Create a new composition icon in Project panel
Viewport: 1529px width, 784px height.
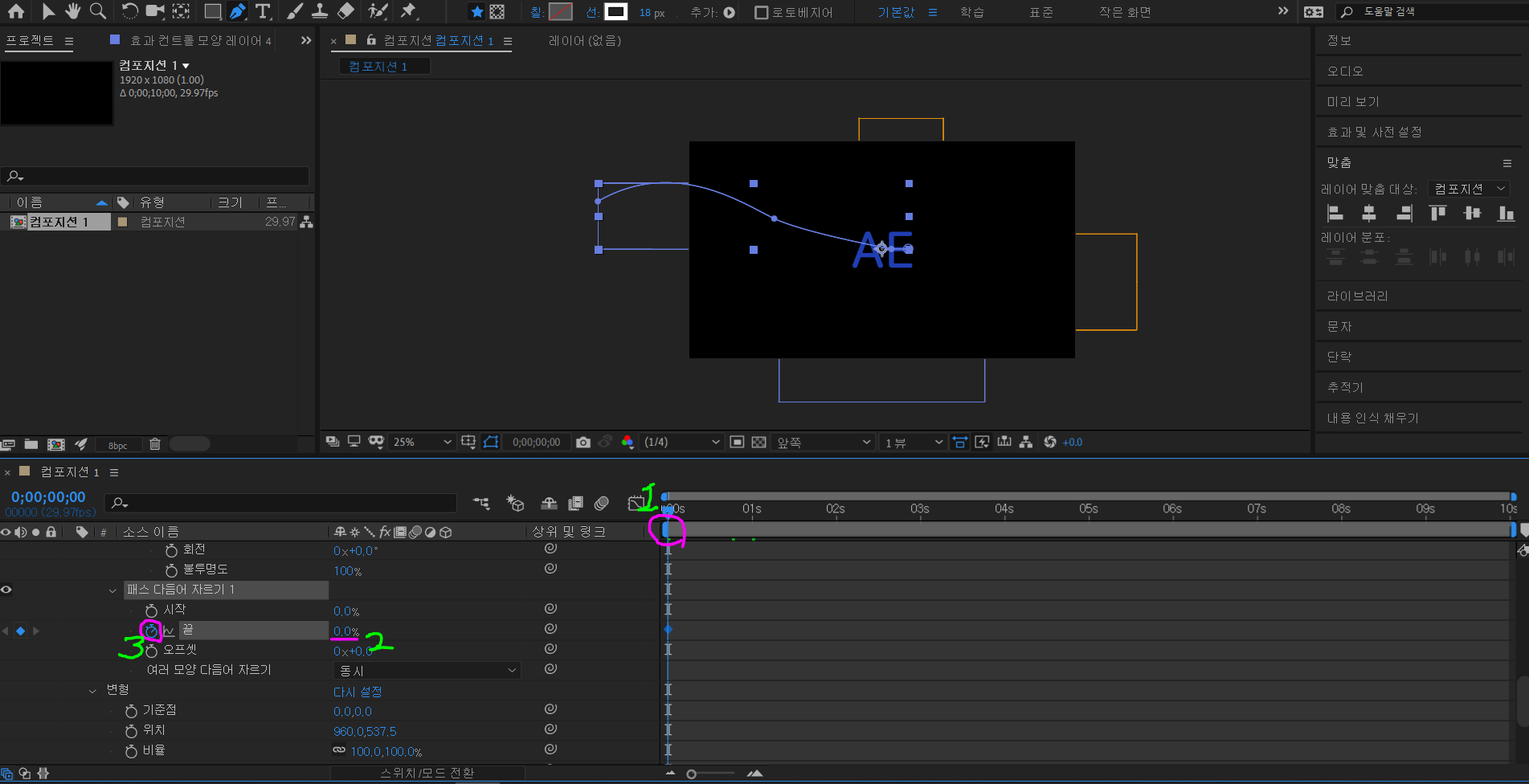coord(56,444)
